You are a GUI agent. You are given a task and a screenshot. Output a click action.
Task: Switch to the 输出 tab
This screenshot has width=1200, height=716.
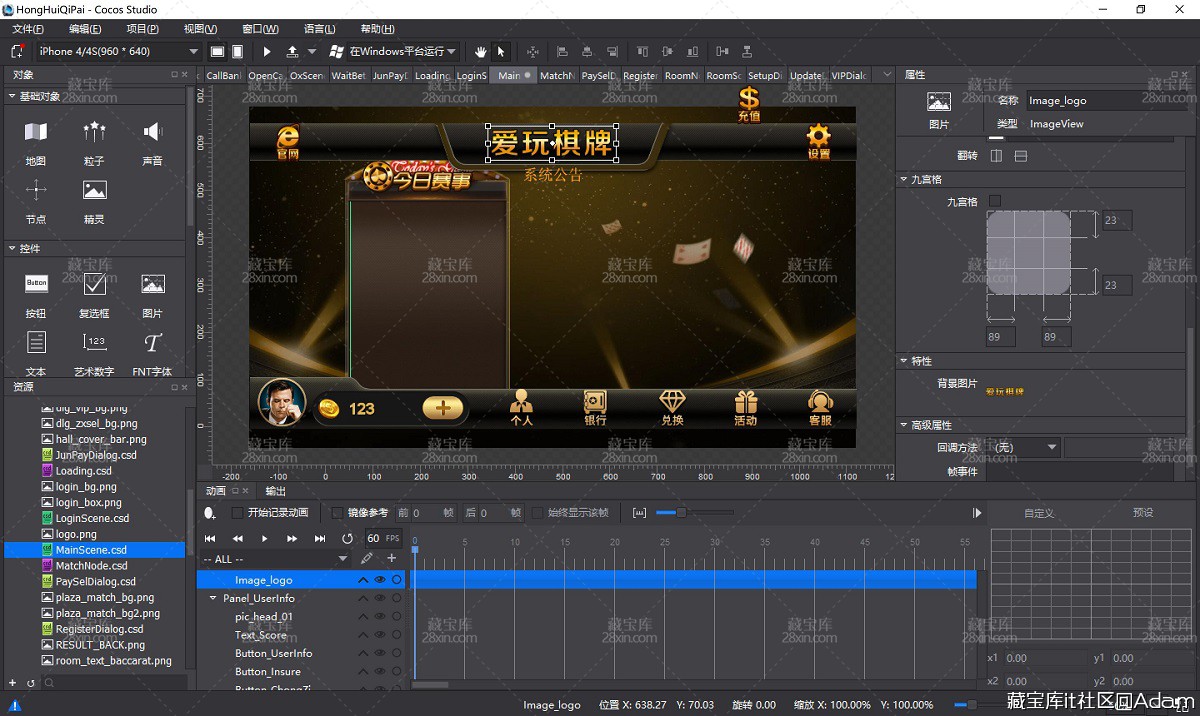276,491
